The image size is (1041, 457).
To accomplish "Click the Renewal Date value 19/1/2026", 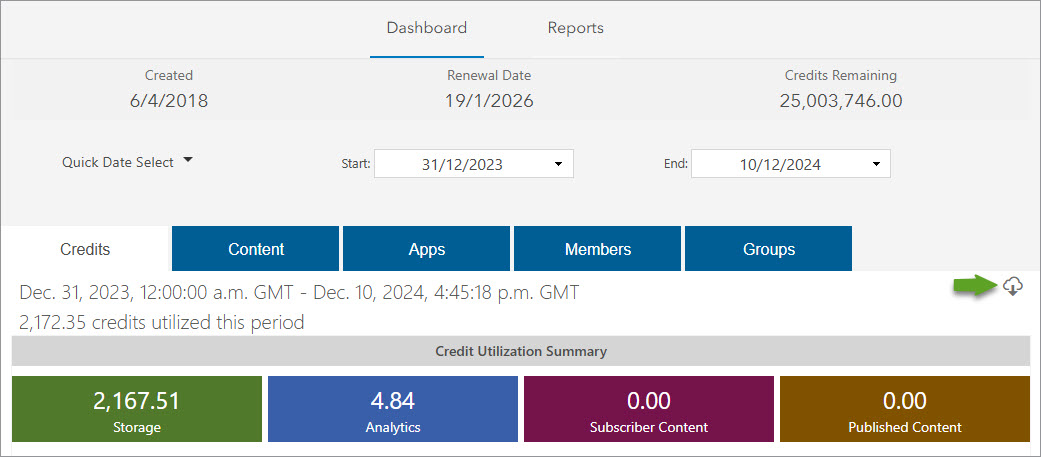I will pyautogui.click(x=489, y=101).
